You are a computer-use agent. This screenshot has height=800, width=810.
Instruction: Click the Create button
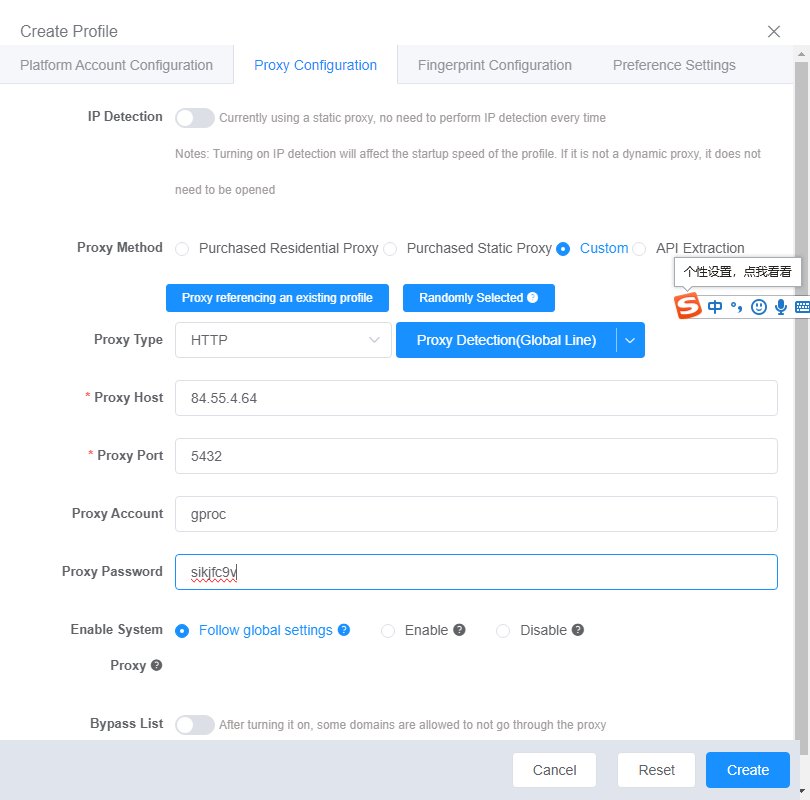[x=747, y=770]
